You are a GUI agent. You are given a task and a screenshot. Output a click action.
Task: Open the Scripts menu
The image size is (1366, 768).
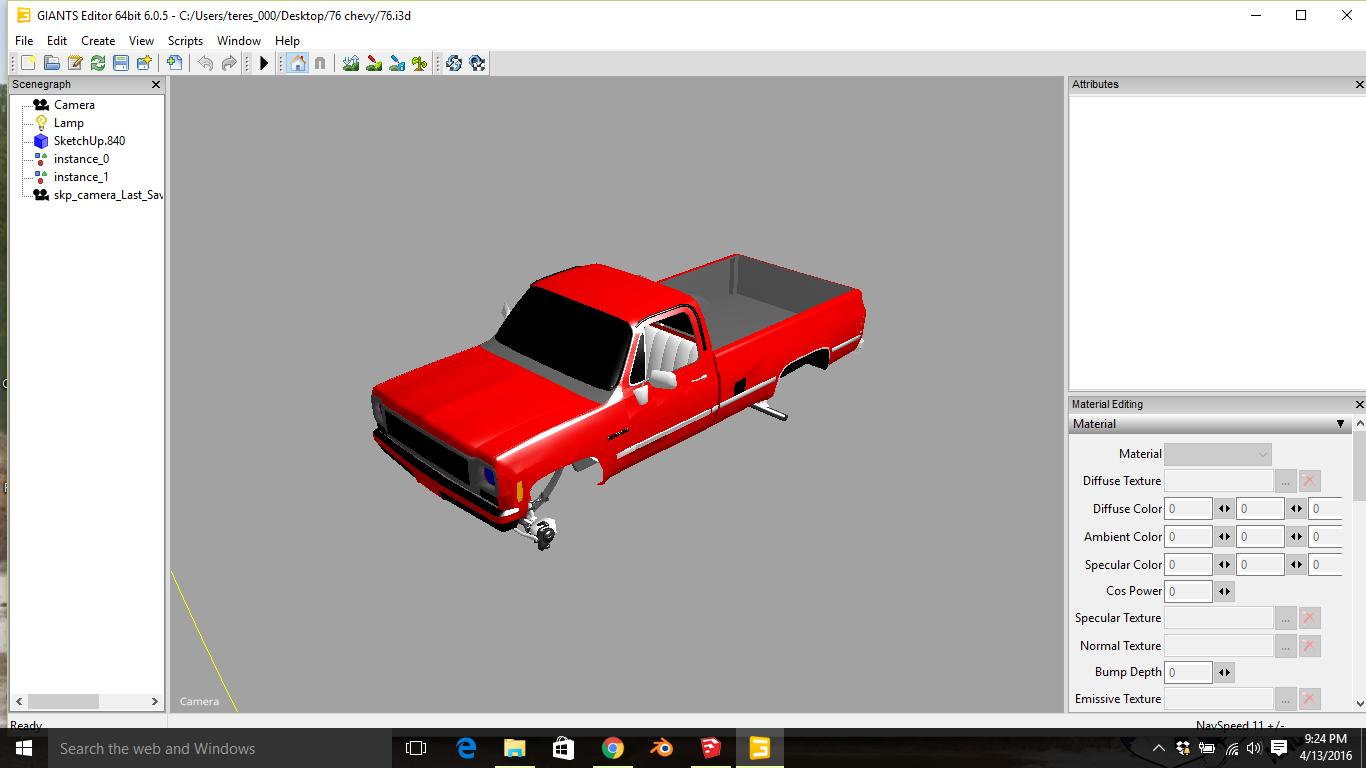185,41
